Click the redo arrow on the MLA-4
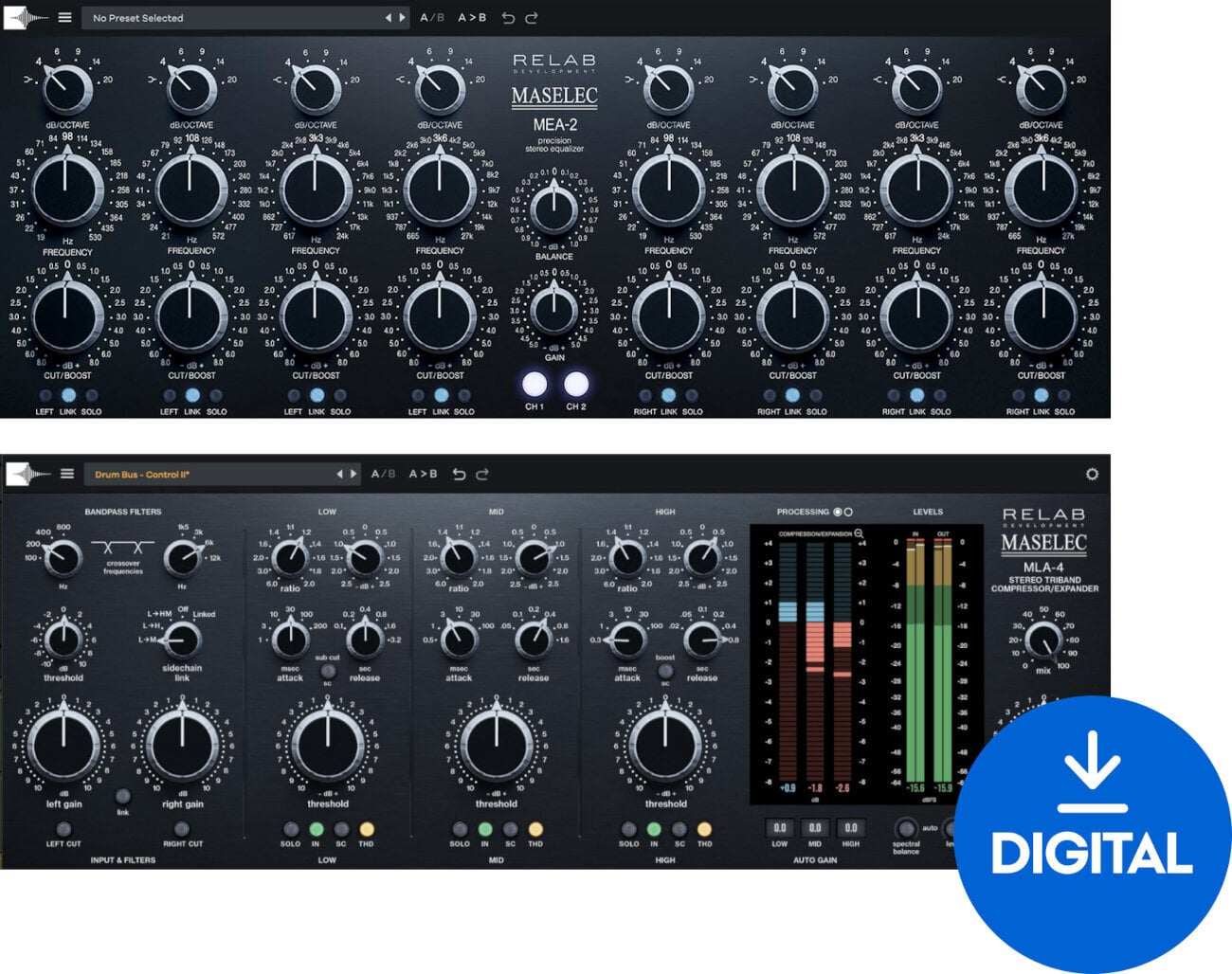The width and height of the screenshot is (1232, 974). (483, 475)
